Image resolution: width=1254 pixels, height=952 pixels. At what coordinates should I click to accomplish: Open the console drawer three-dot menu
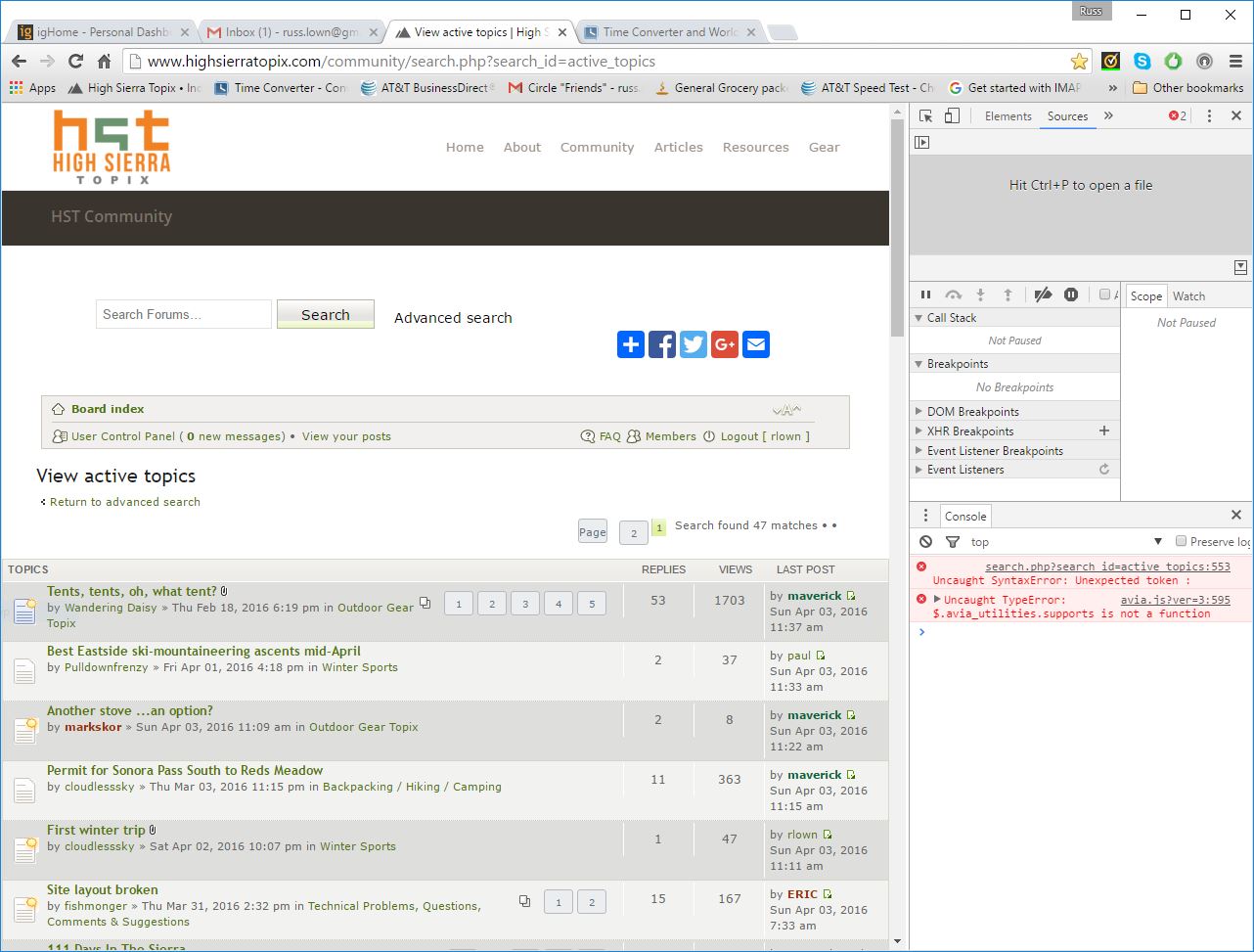925,516
